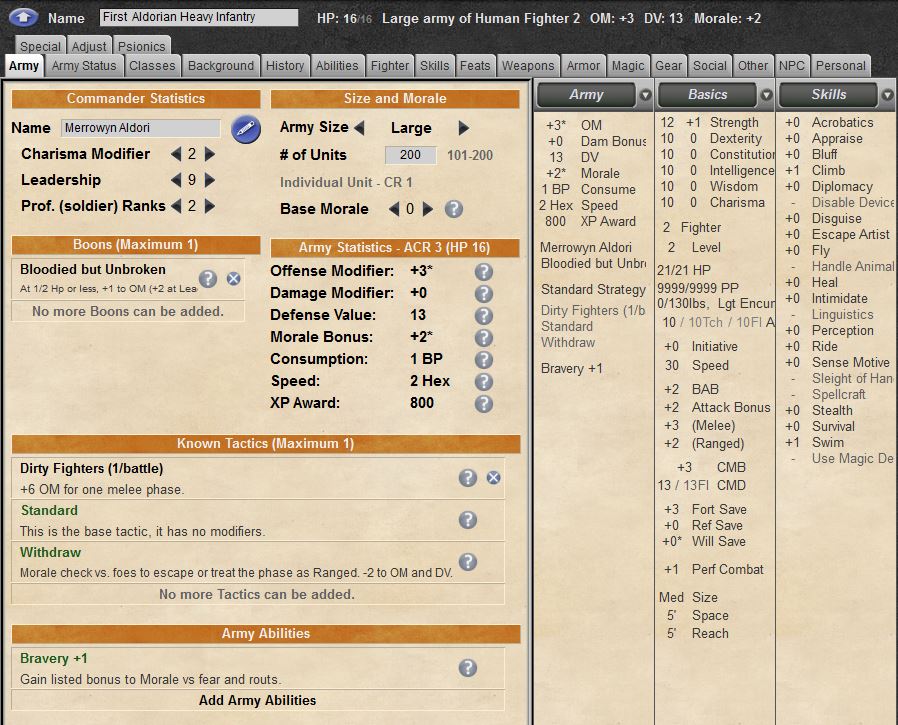The height and width of the screenshot is (725, 898).
Task: Show help for XP Award
Action: click(484, 404)
